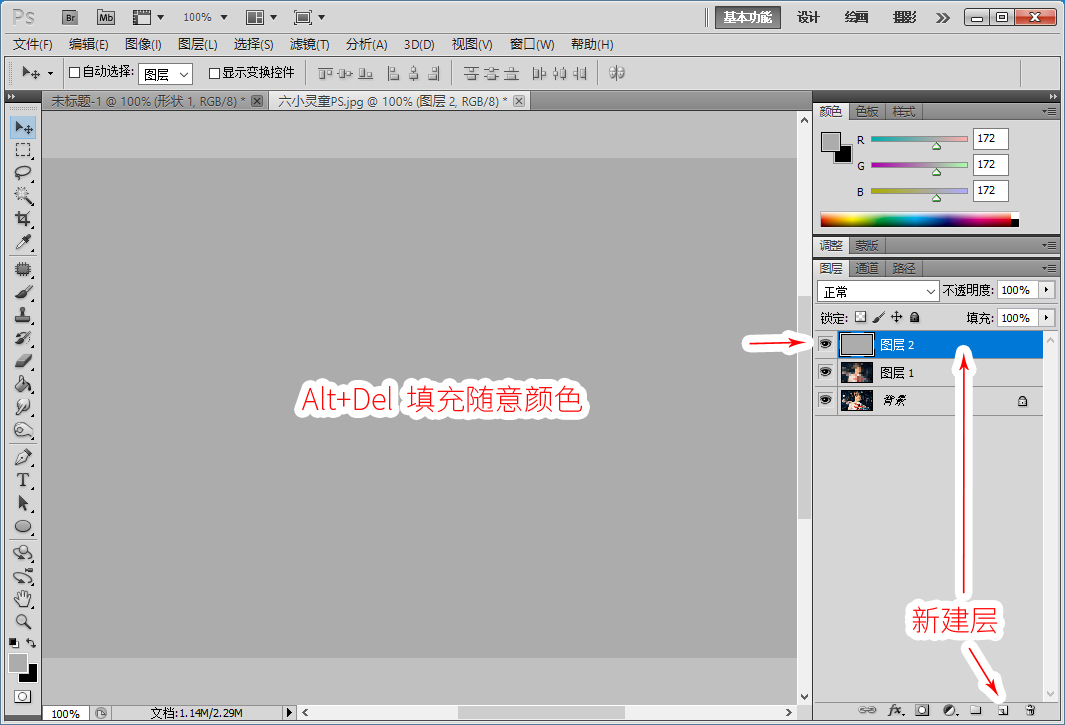Select the Zoom magnifier tool
Image resolution: width=1065 pixels, height=725 pixels.
pos(23,621)
